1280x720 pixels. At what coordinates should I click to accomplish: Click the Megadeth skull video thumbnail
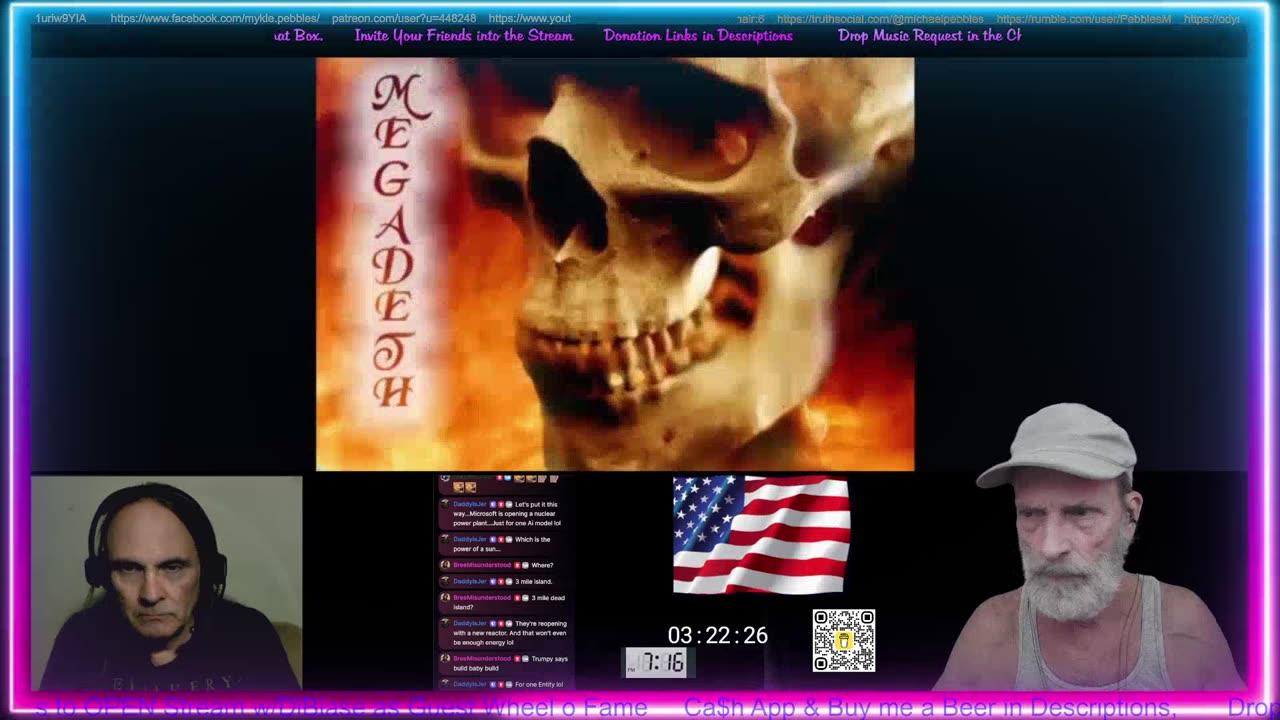click(x=615, y=264)
